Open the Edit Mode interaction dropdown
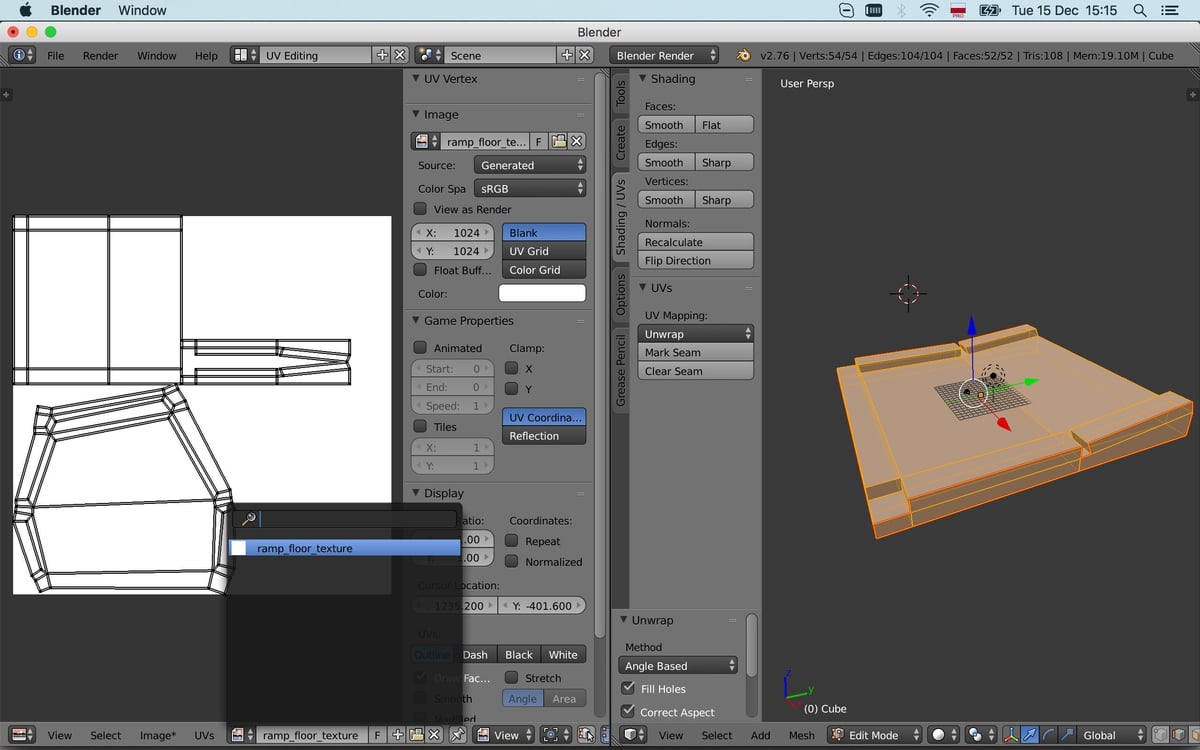 coord(873,735)
